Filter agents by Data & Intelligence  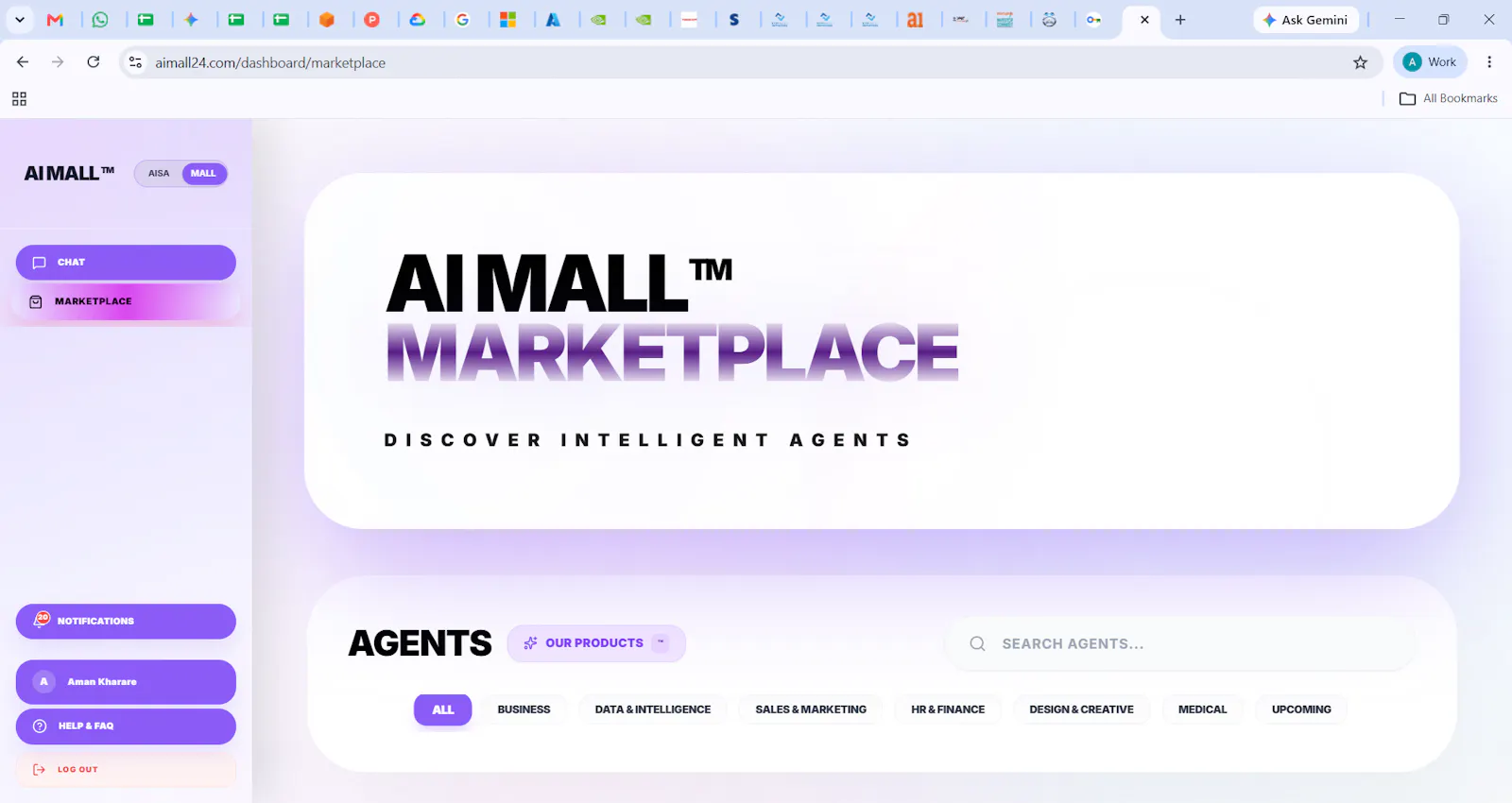(653, 709)
